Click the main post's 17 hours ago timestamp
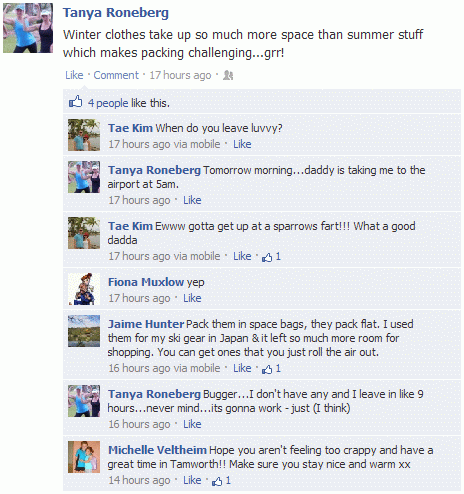The height and width of the screenshot is (494, 464). (180, 75)
